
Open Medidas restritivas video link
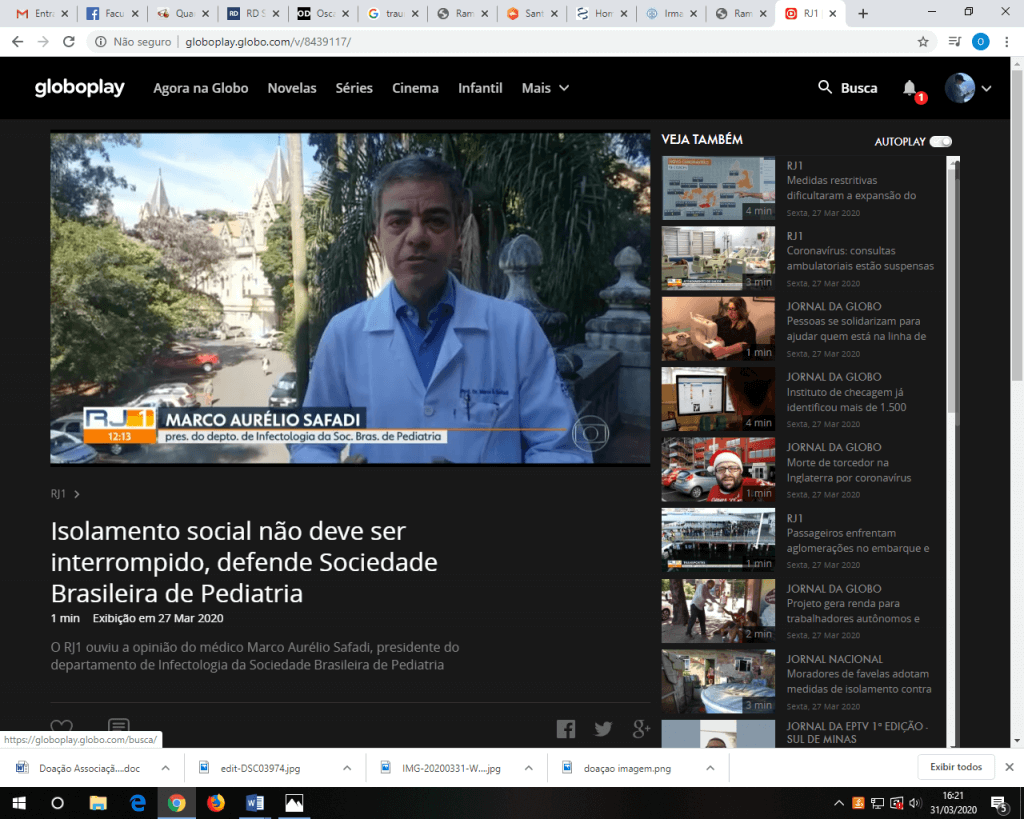[851, 188]
